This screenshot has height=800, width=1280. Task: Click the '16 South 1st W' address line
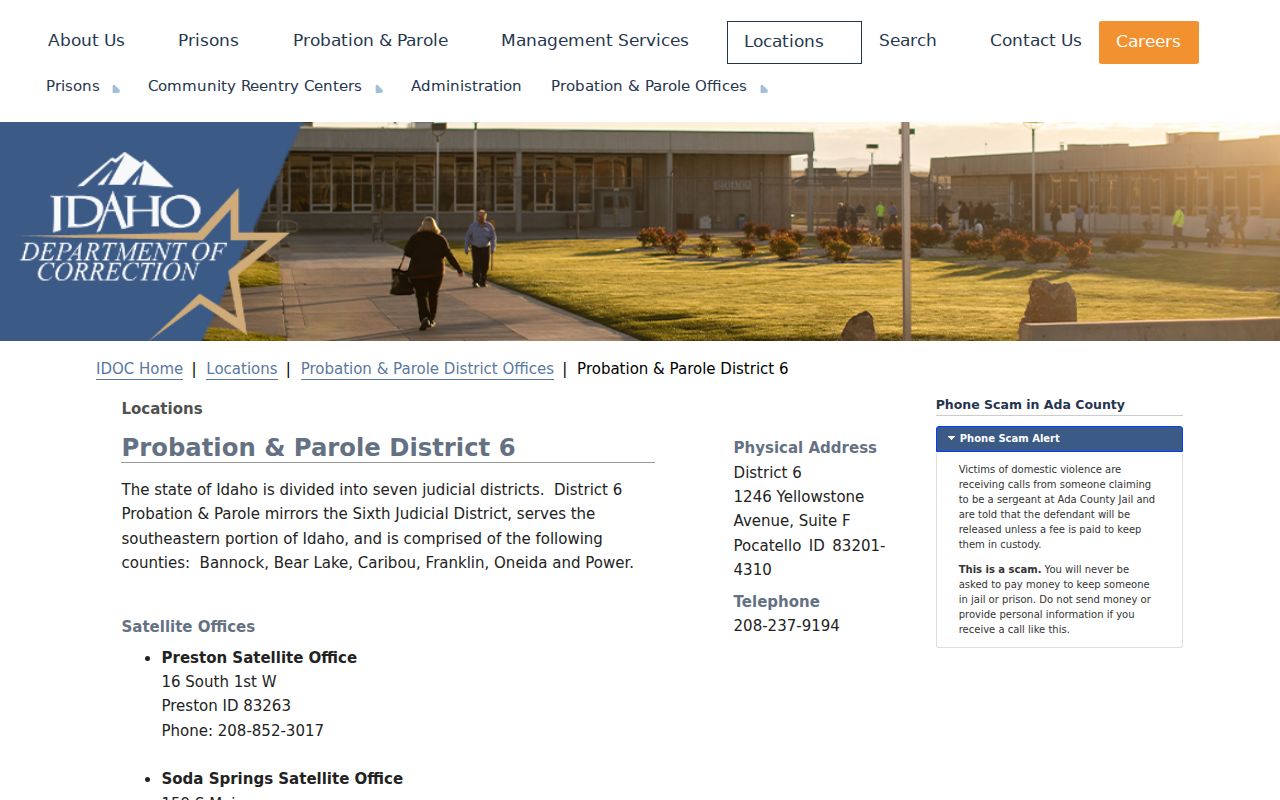[x=219, y=682]
